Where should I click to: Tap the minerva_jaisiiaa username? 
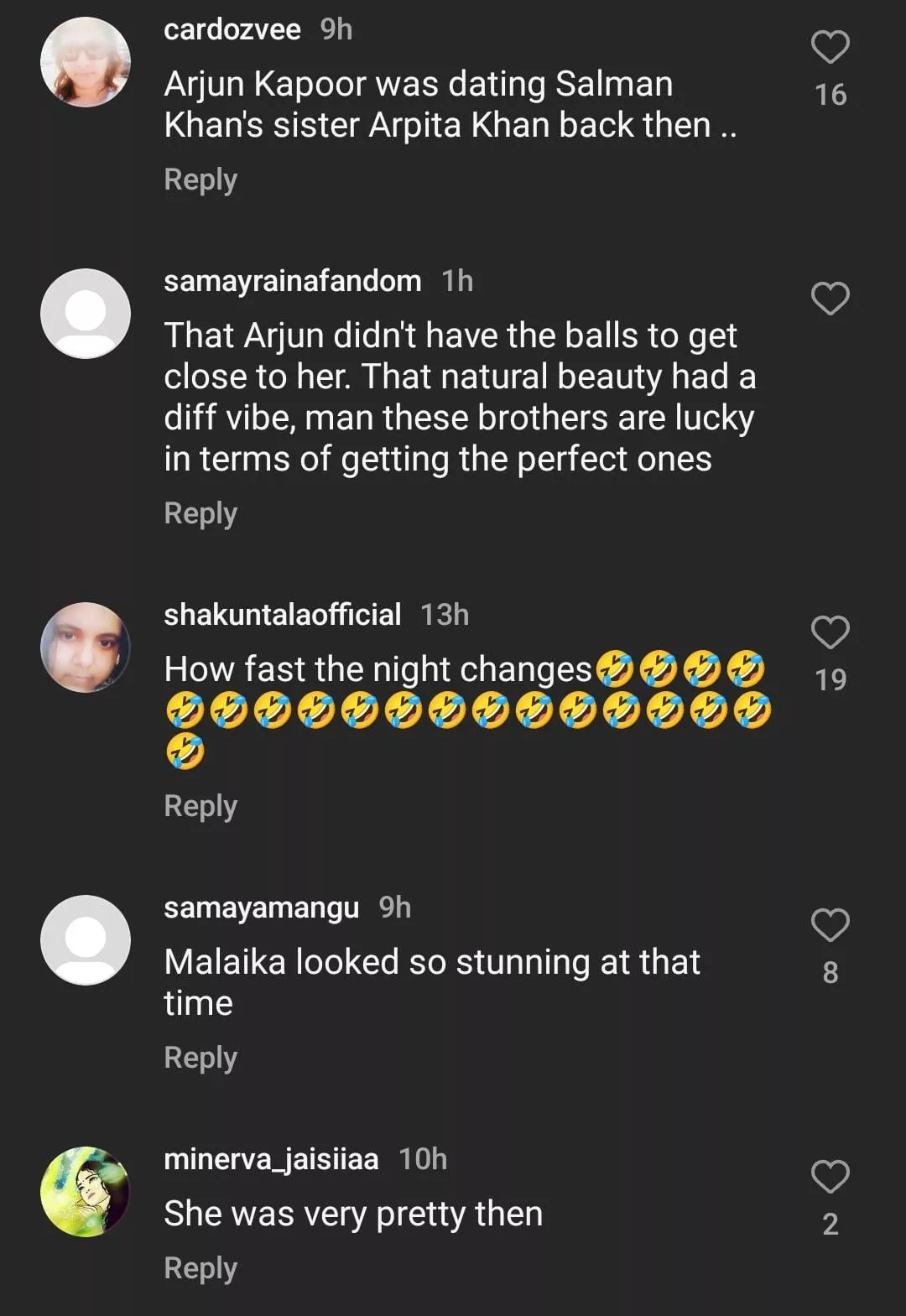point(271,1159)
